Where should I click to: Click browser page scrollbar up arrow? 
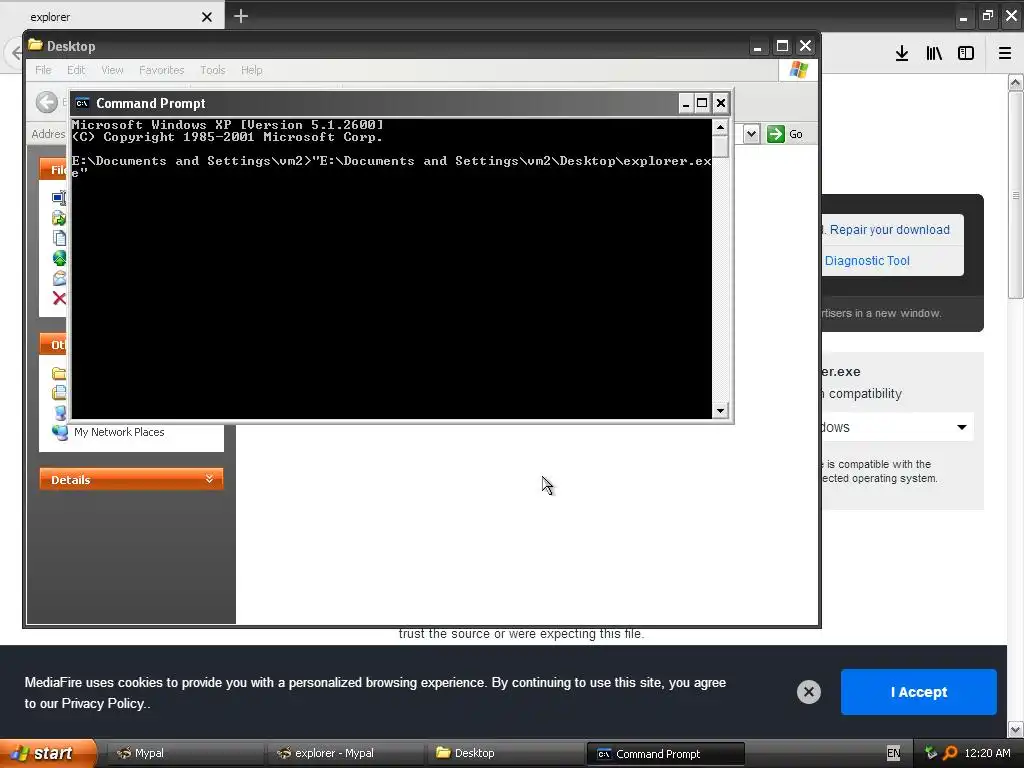[x=1015, y=83]
